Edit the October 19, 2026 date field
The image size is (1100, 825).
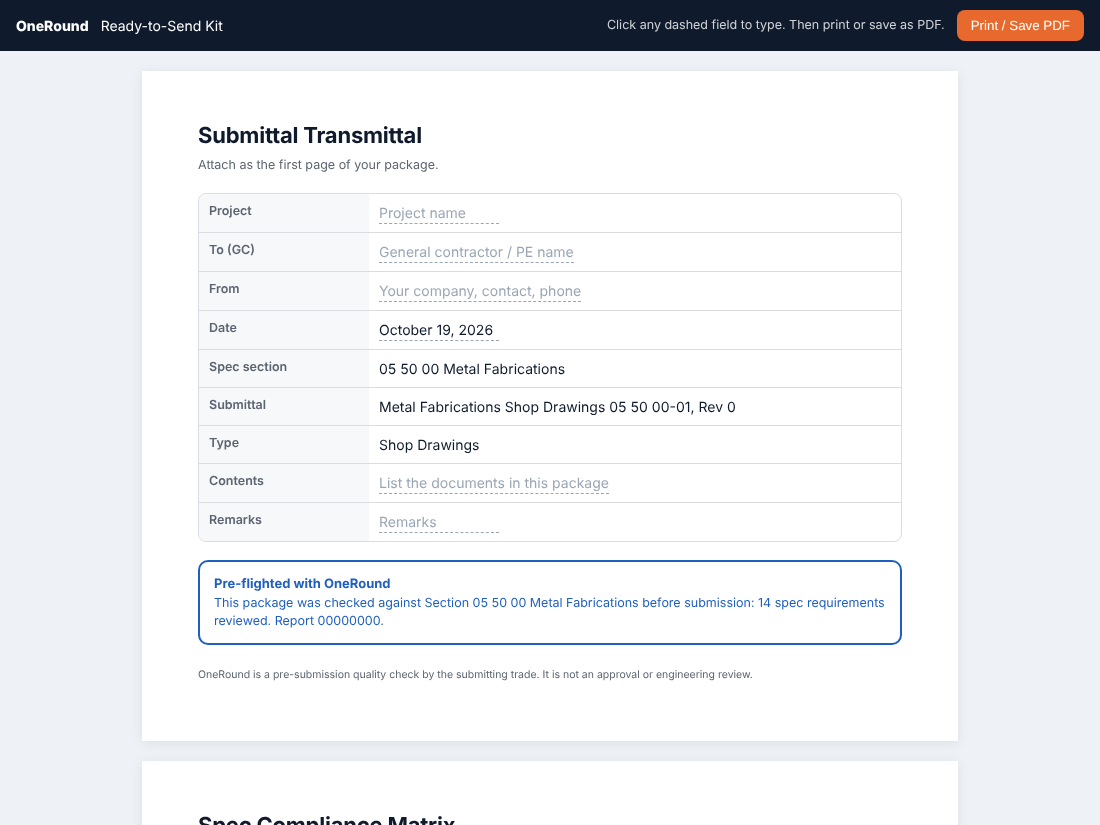coord(438,330)
